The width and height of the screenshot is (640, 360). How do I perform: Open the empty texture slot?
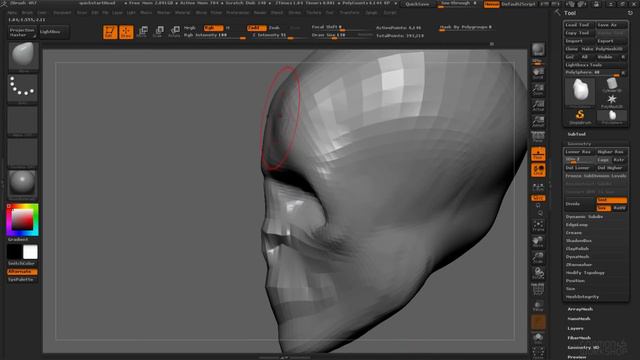(x=22, y=153)
